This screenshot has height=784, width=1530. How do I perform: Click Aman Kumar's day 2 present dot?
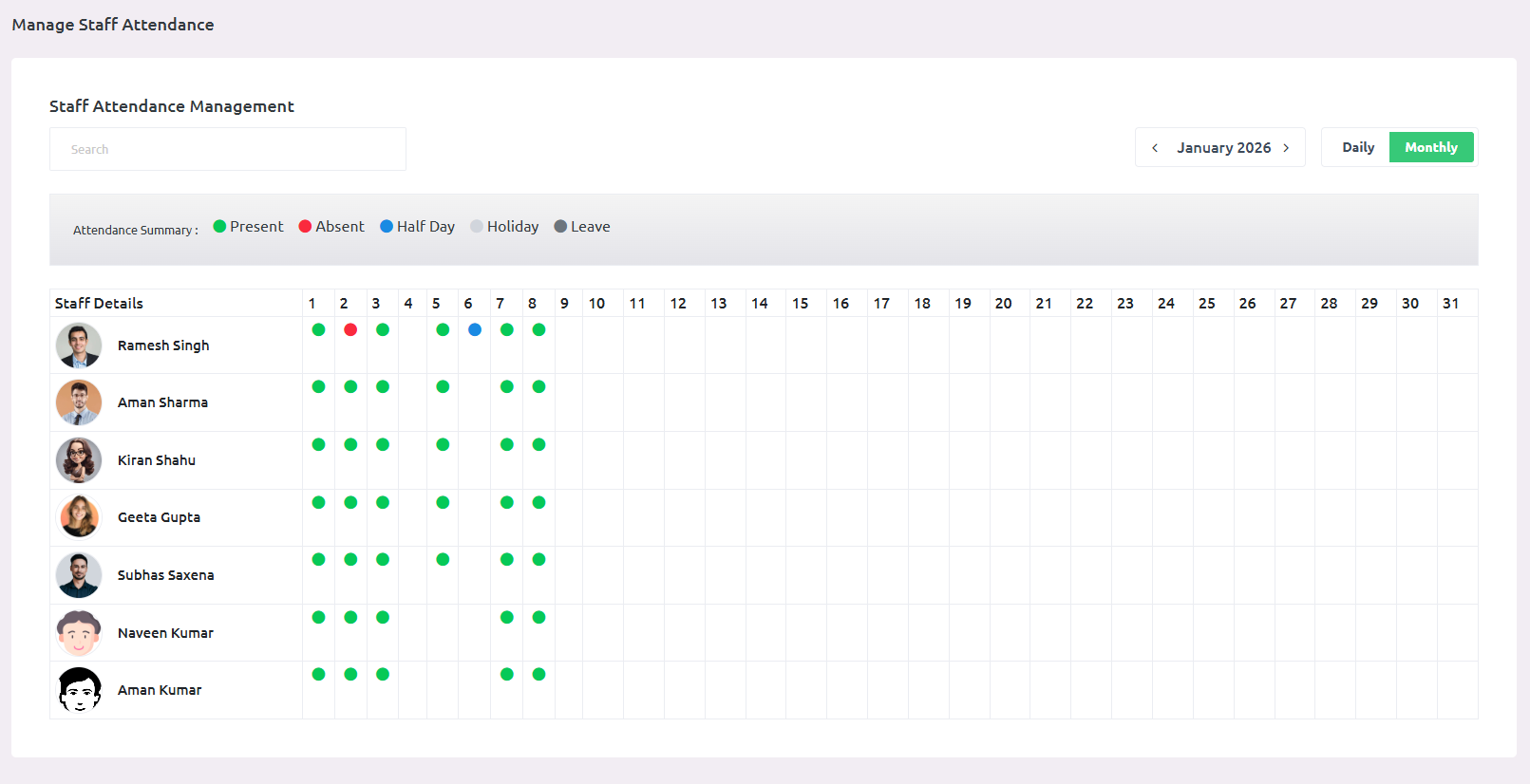click(x=350, y=674)
